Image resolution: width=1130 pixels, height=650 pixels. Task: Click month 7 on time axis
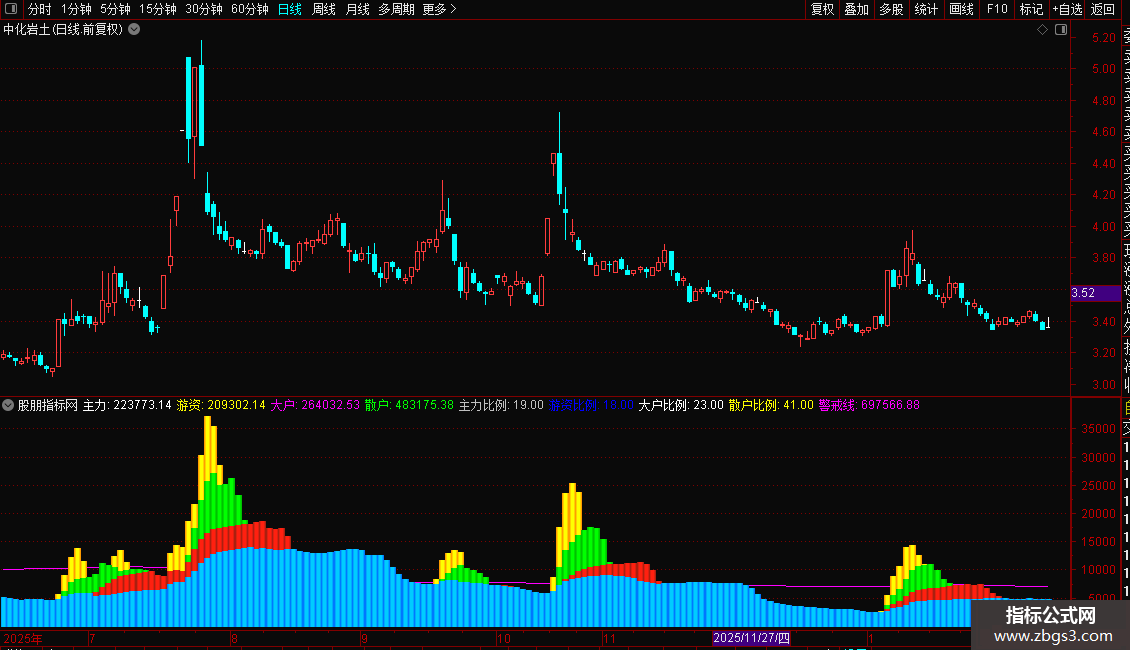pos(92,638)
